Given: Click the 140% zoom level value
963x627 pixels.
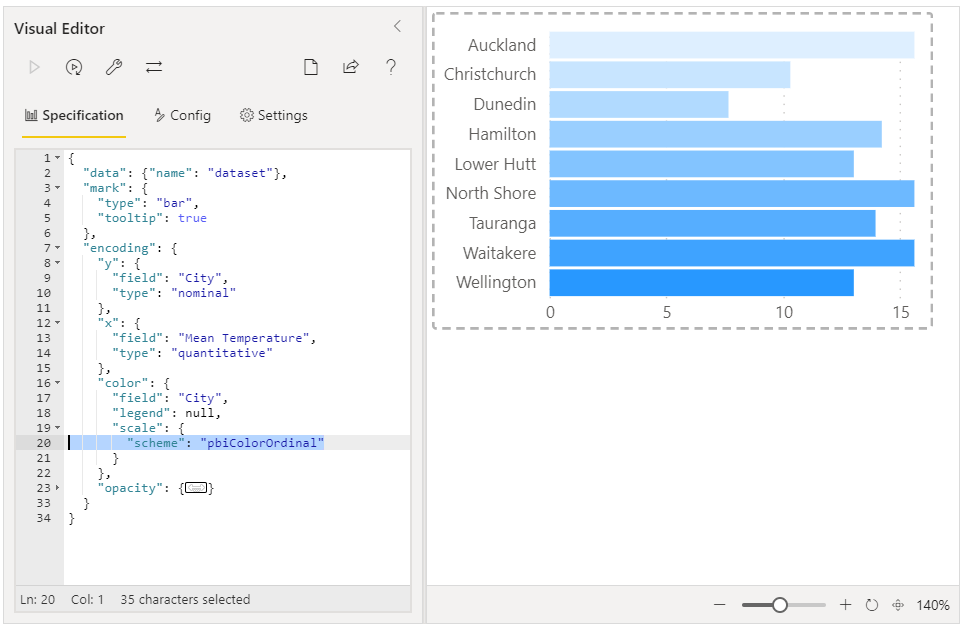Looking at the screenshot, I should coord(933,606).
